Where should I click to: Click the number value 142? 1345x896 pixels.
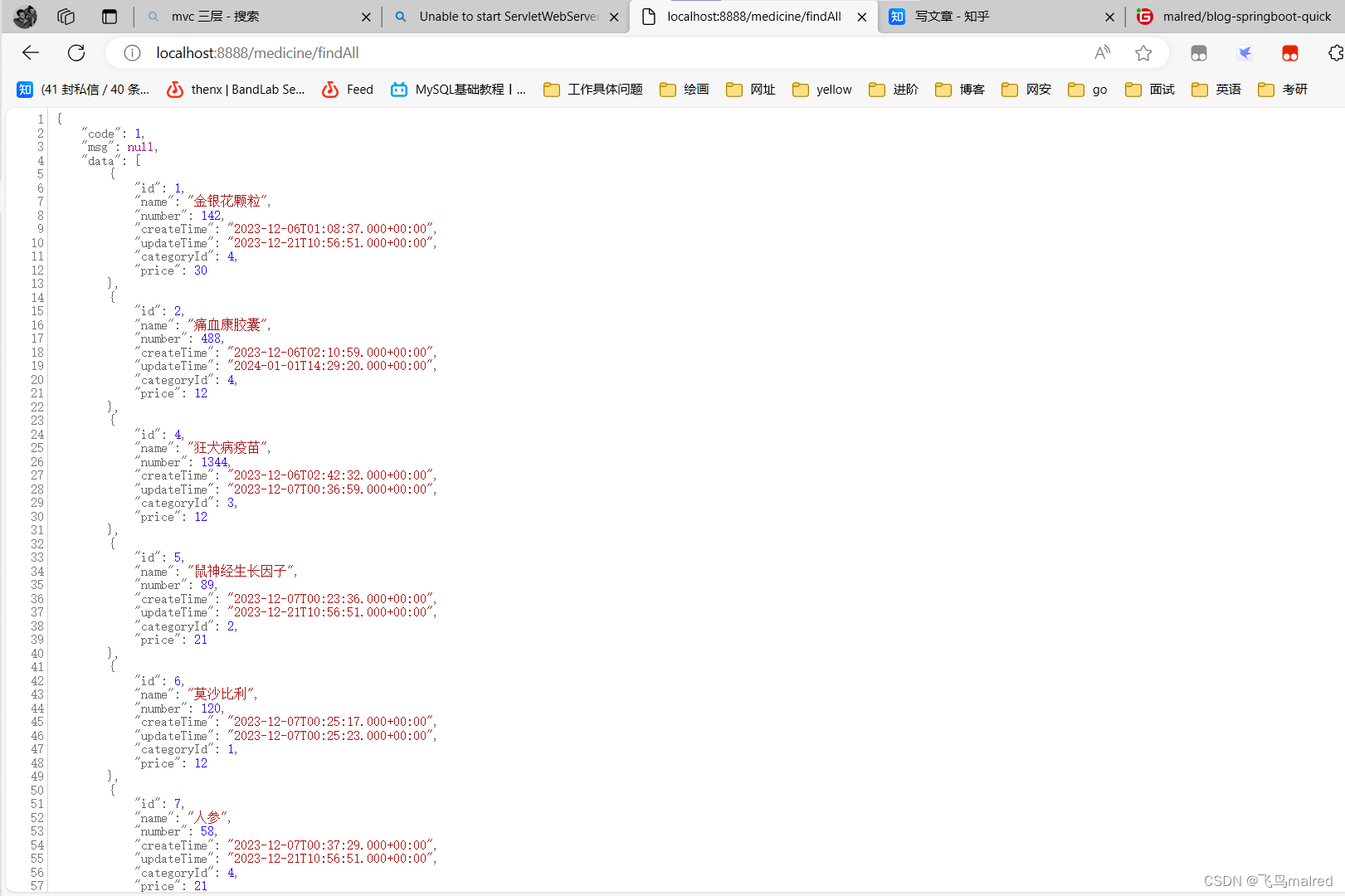(211, 216)
